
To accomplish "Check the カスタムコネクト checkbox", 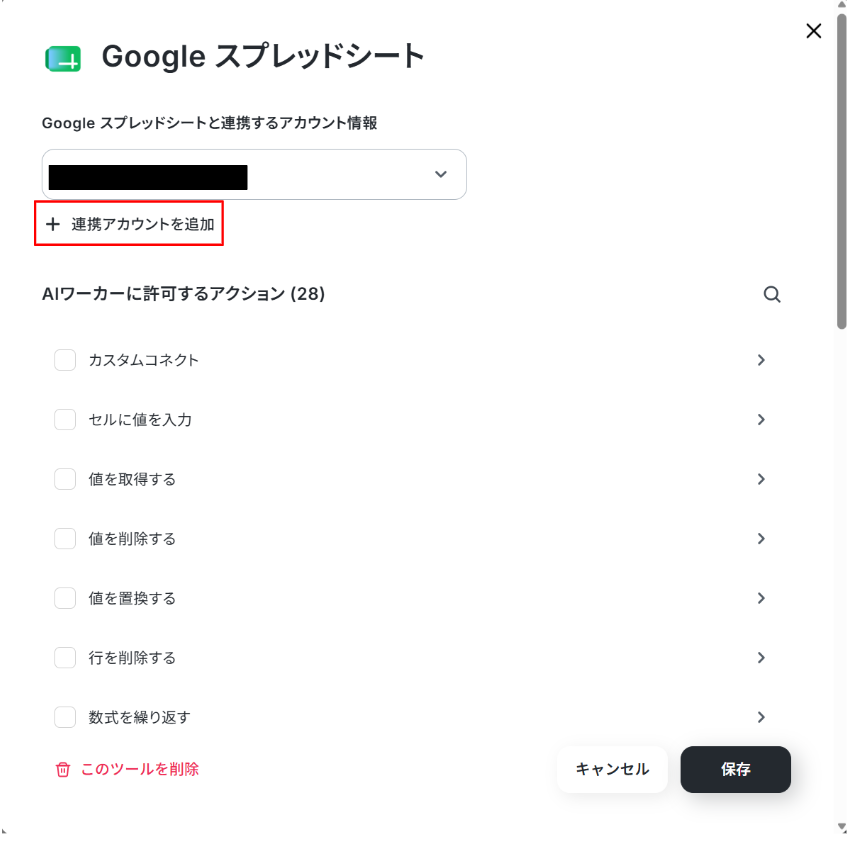I will [x=65, y=360].
